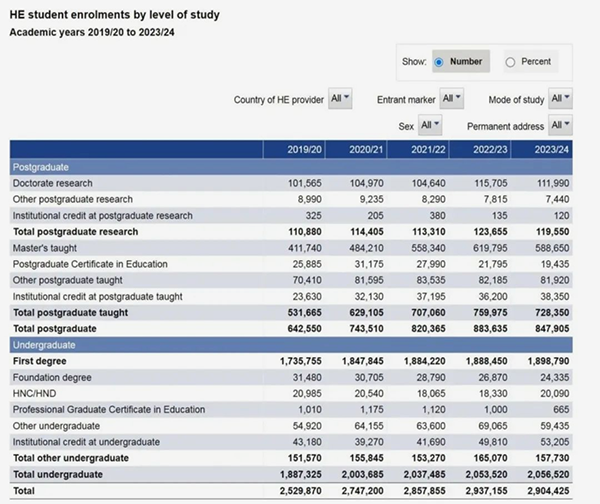Click the Postgraduate section header row
Viewport: 600px width, 504px height.
(40, 167)
